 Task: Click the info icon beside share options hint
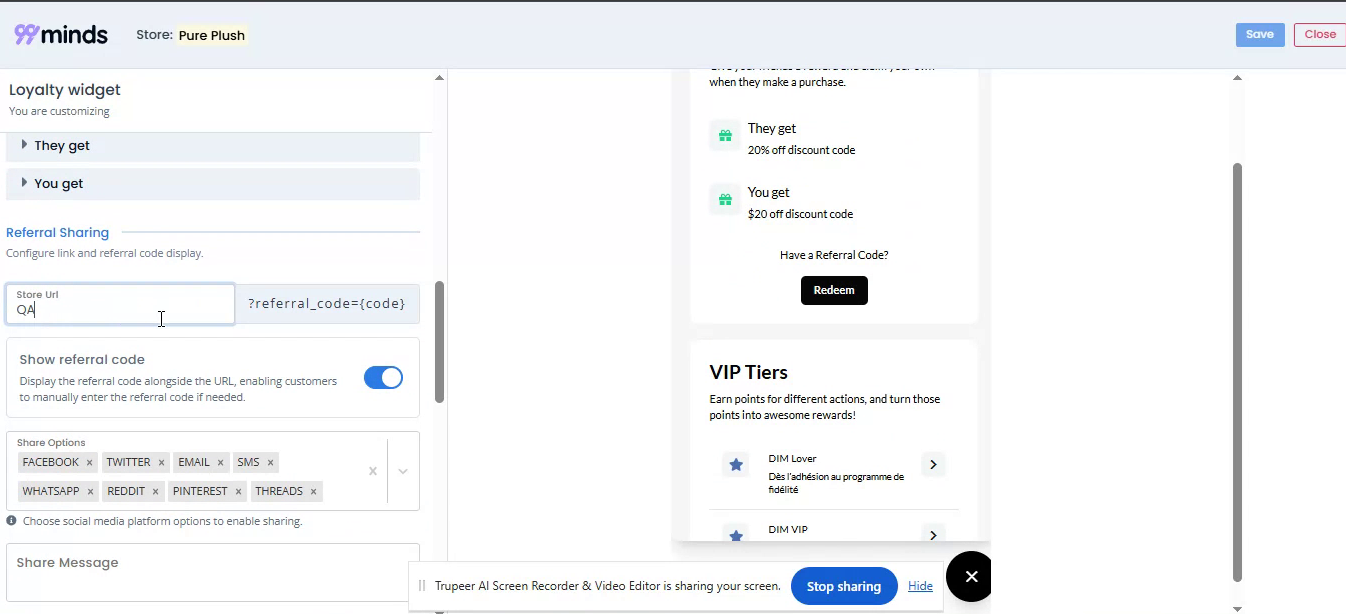[11, 521]
